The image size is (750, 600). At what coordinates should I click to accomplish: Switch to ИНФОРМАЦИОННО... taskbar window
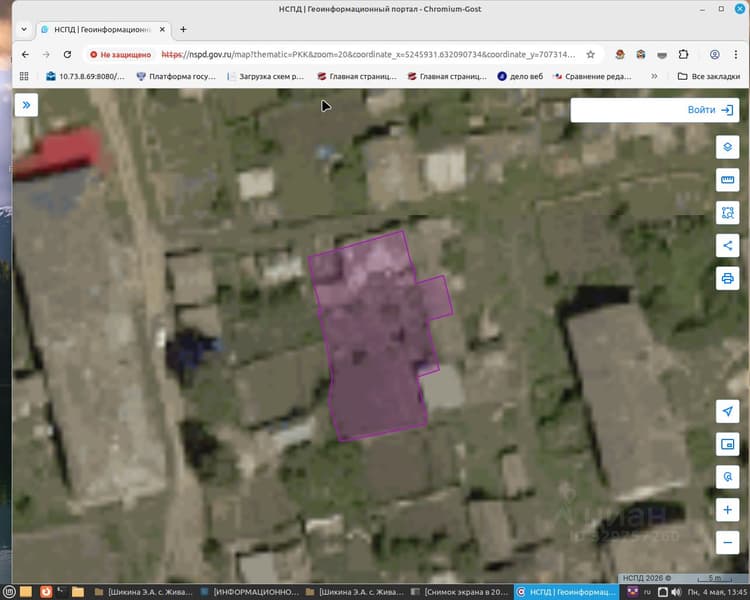click(x=250, y=592)
